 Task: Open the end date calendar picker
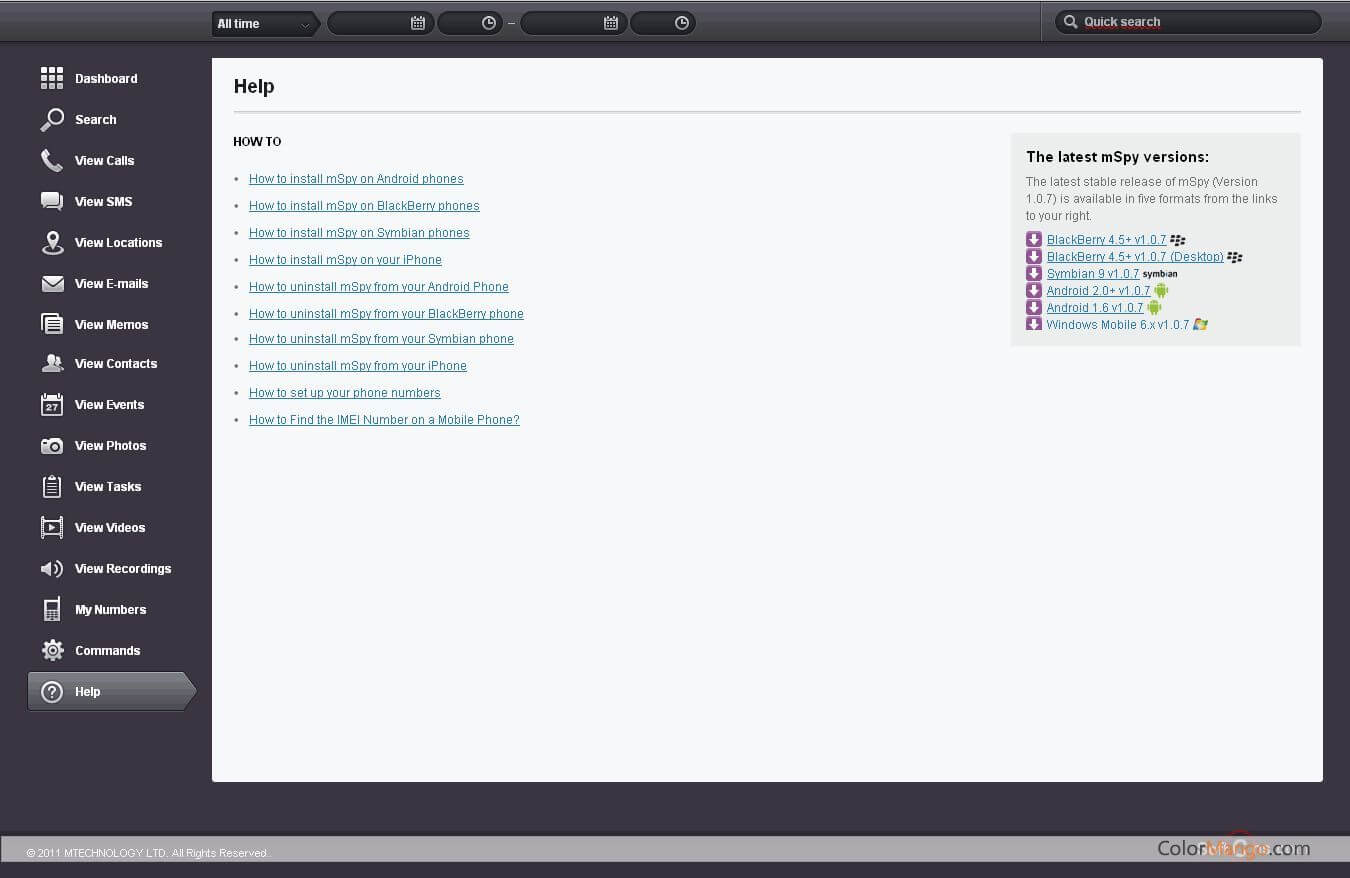[611, 23]
